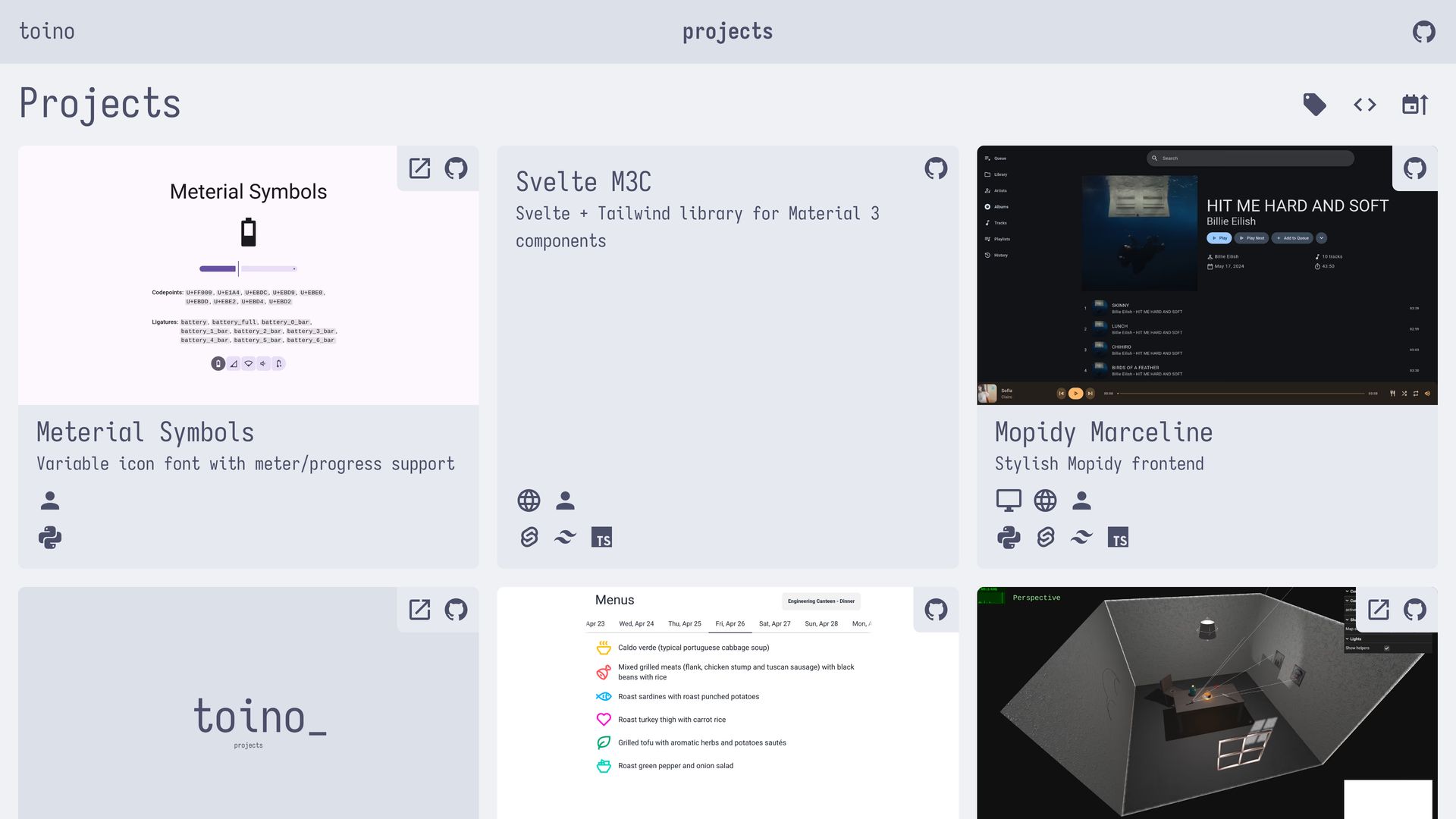Select the projects navigation item
The image size is (1456, 819).
pos(727,32)
